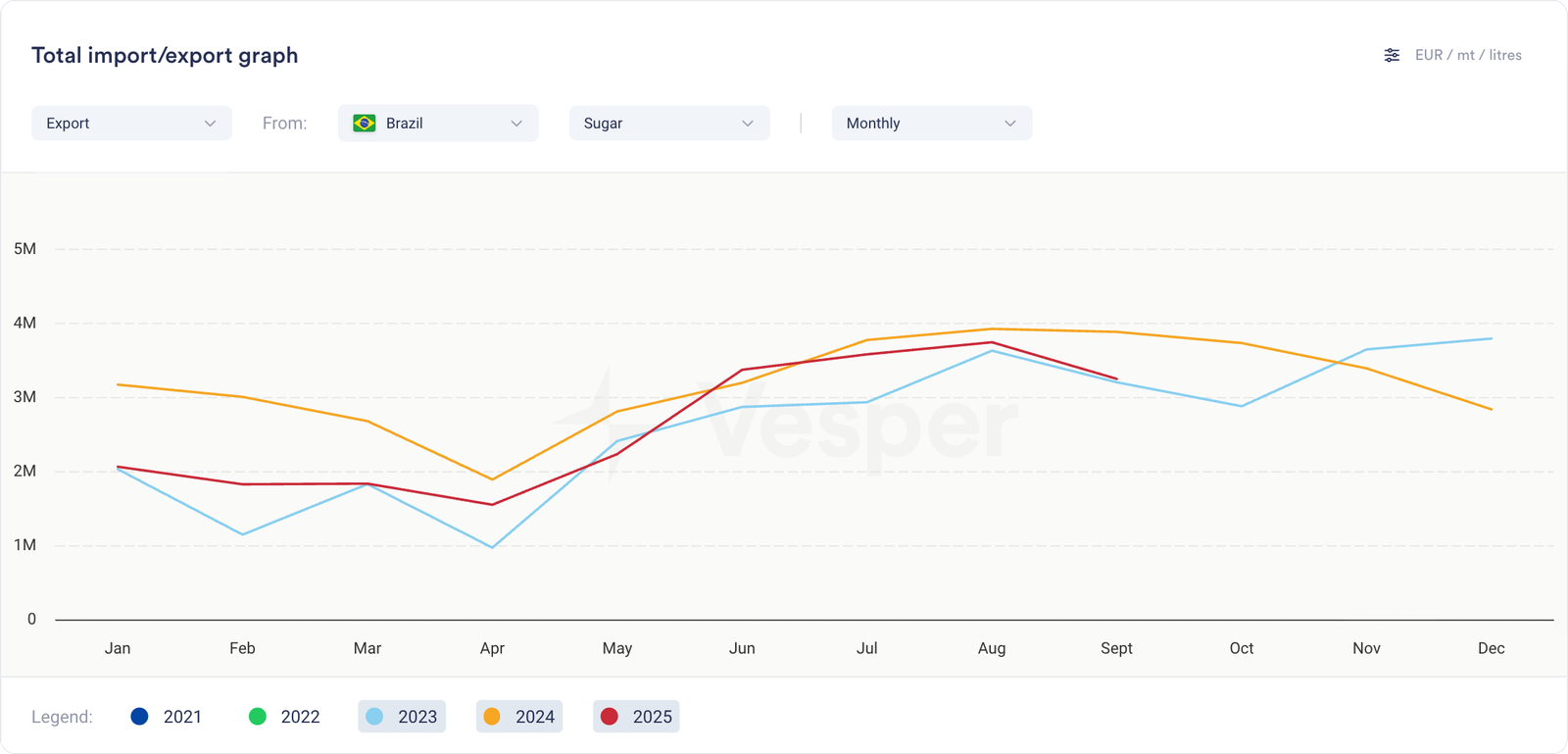The image size is (1568, 754).
Task: Click the Aug peak on 2024 line
Action: [x=992, y=329]
